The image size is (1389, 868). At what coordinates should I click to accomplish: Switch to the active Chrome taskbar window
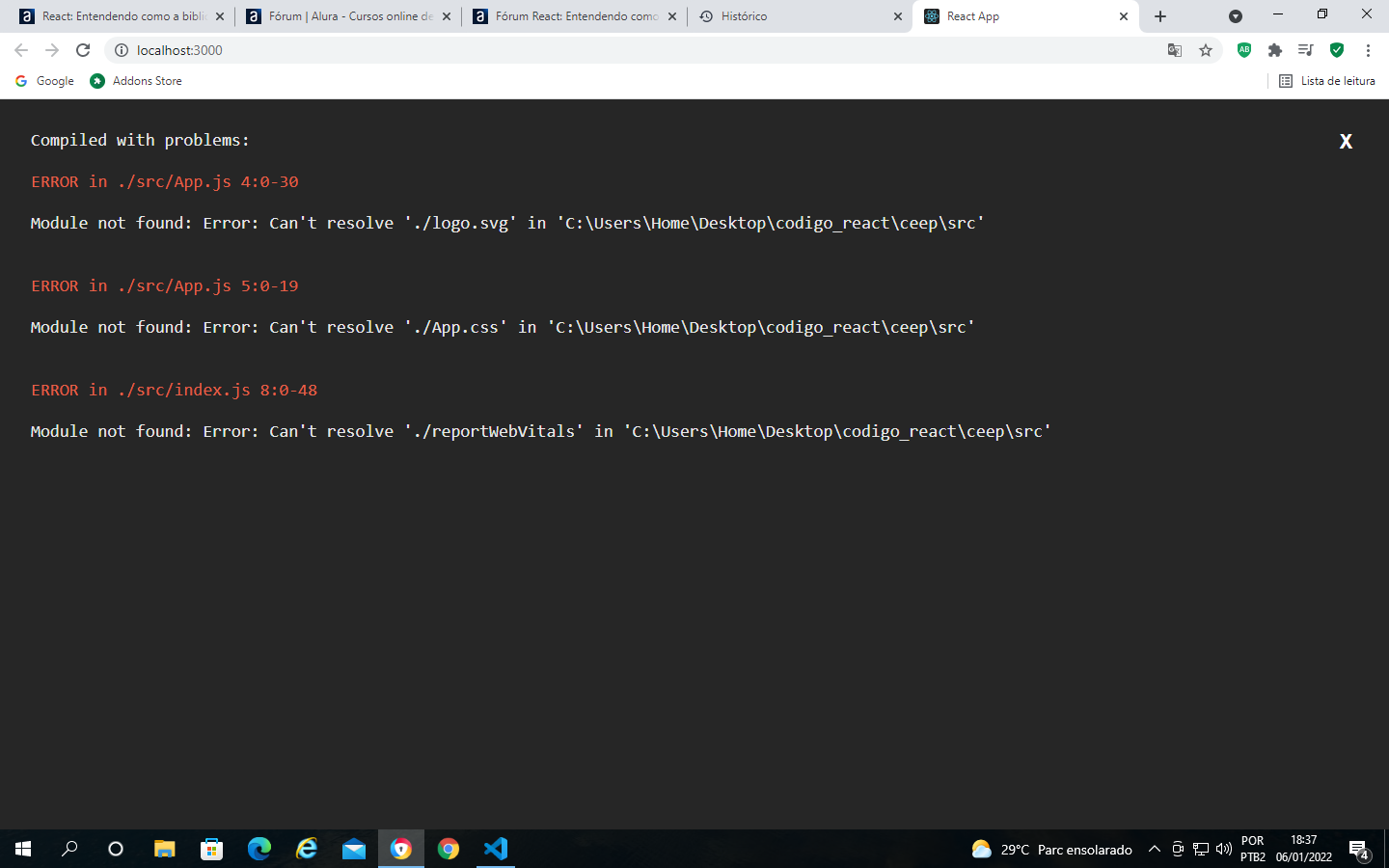[401, 849]
